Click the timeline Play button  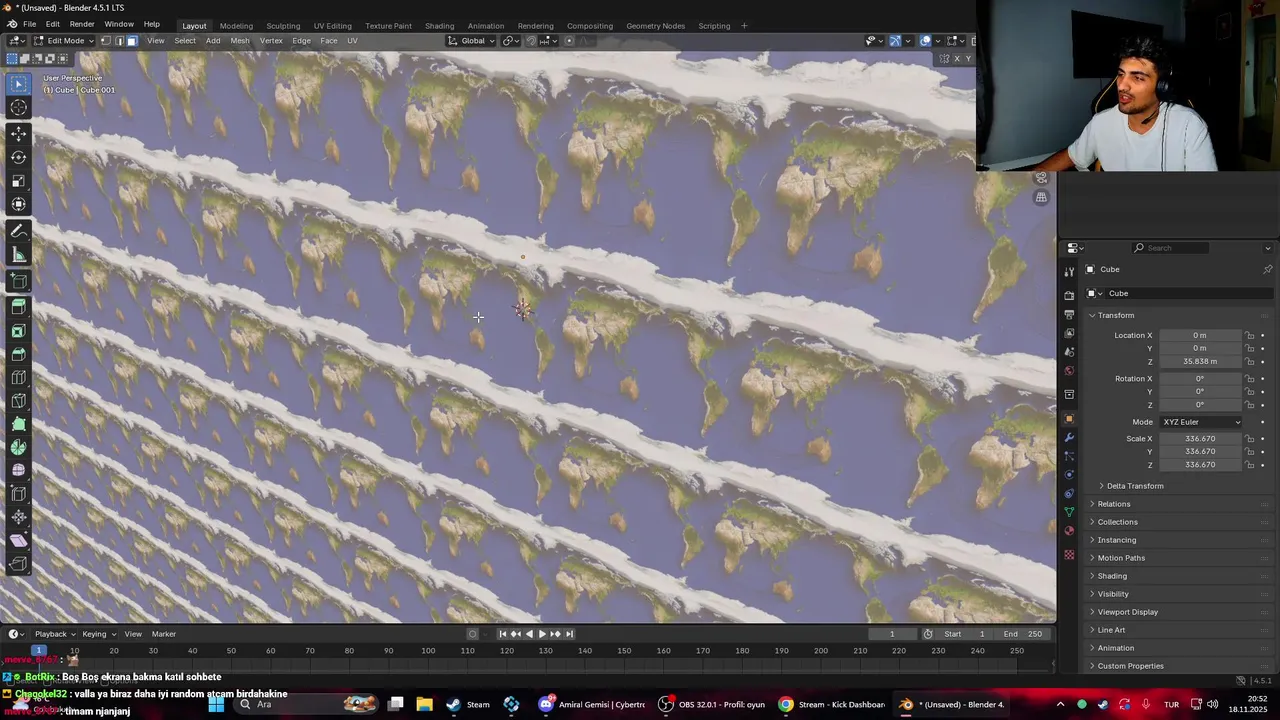click(x=542, y=634)
